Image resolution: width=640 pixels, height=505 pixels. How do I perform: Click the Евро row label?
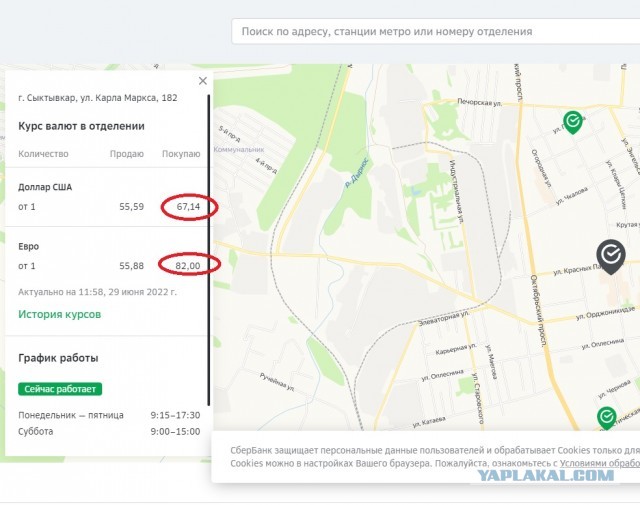coord(29,247)
